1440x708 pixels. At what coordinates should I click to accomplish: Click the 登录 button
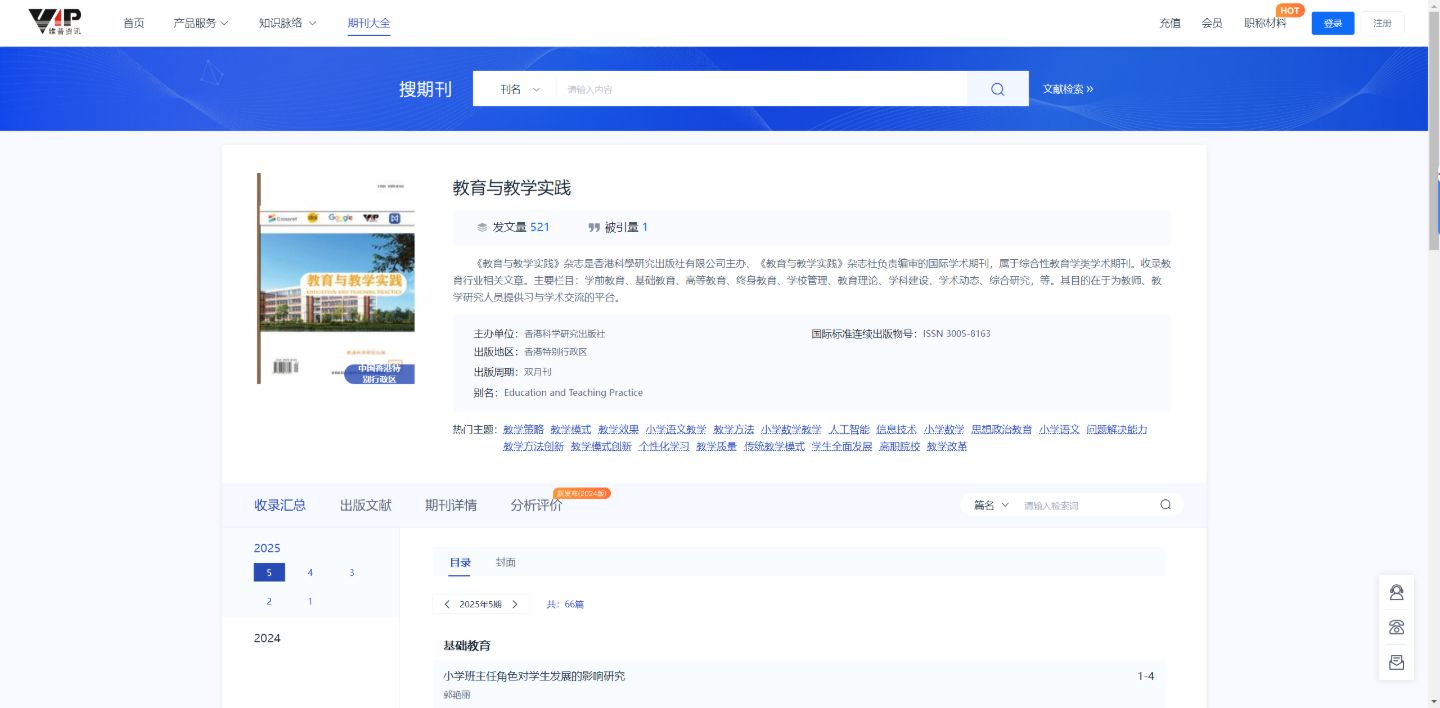(1332, 22)
